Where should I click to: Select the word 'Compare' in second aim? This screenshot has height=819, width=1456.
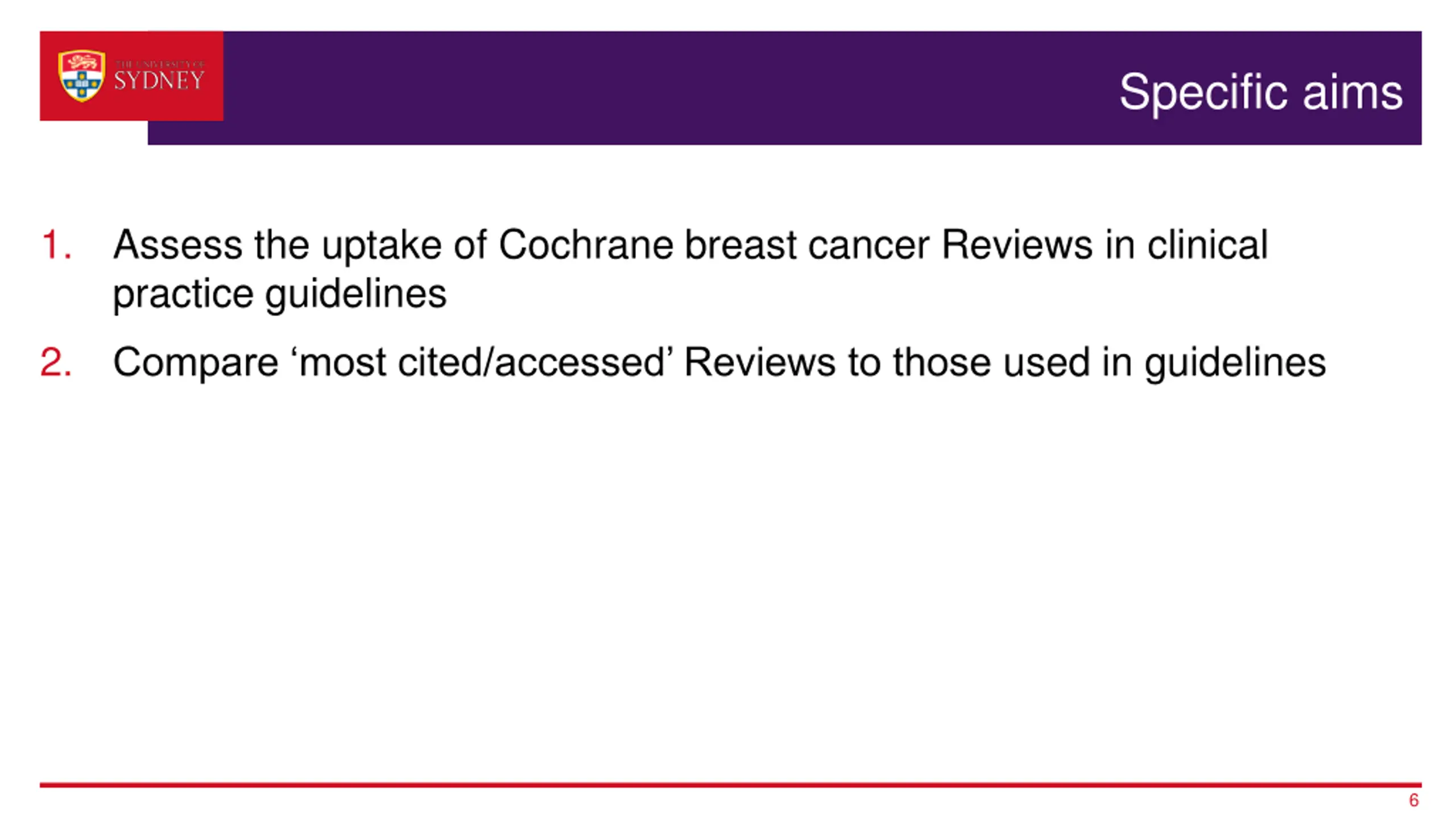196,362
